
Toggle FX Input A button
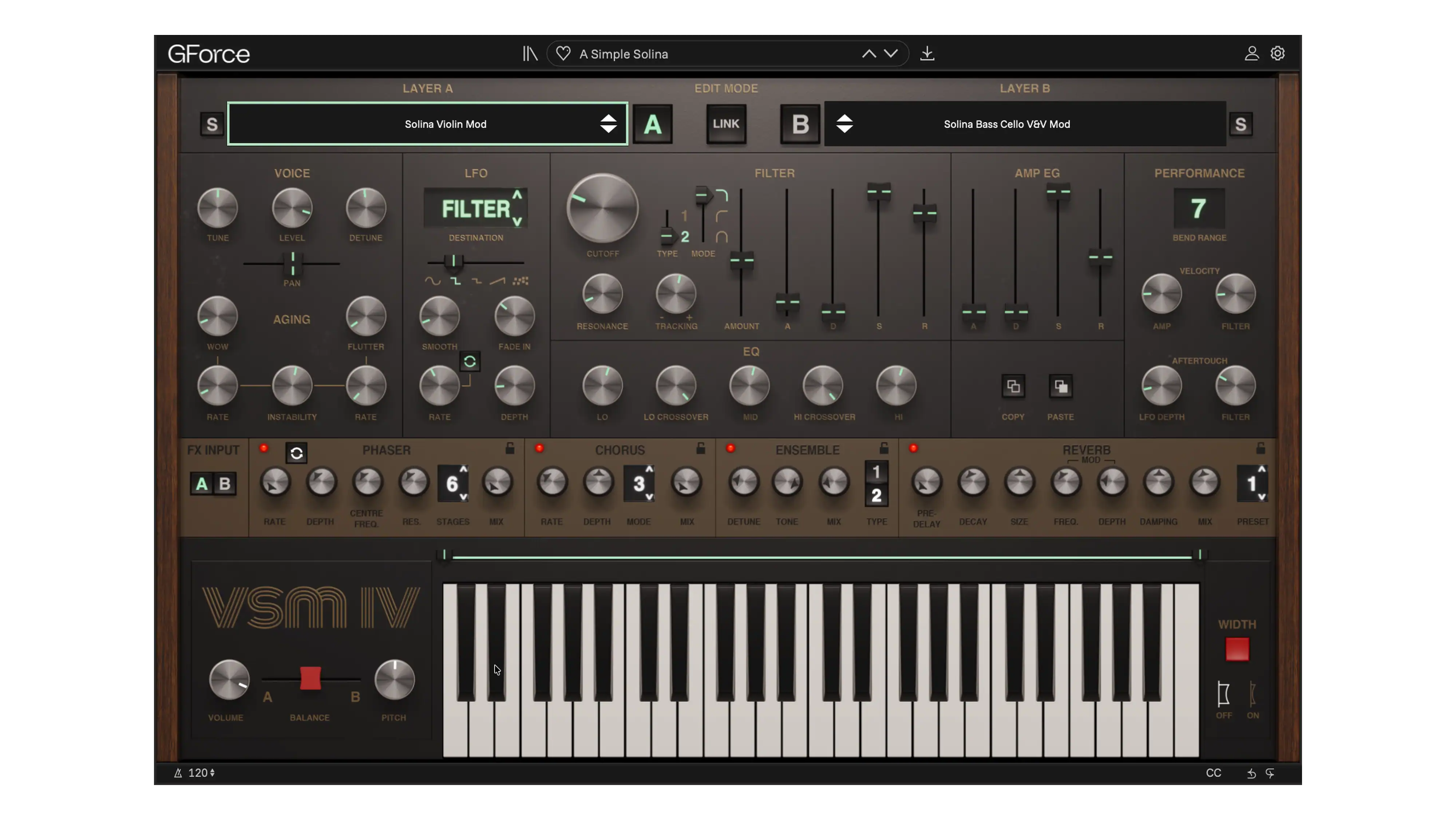[202, 484]
